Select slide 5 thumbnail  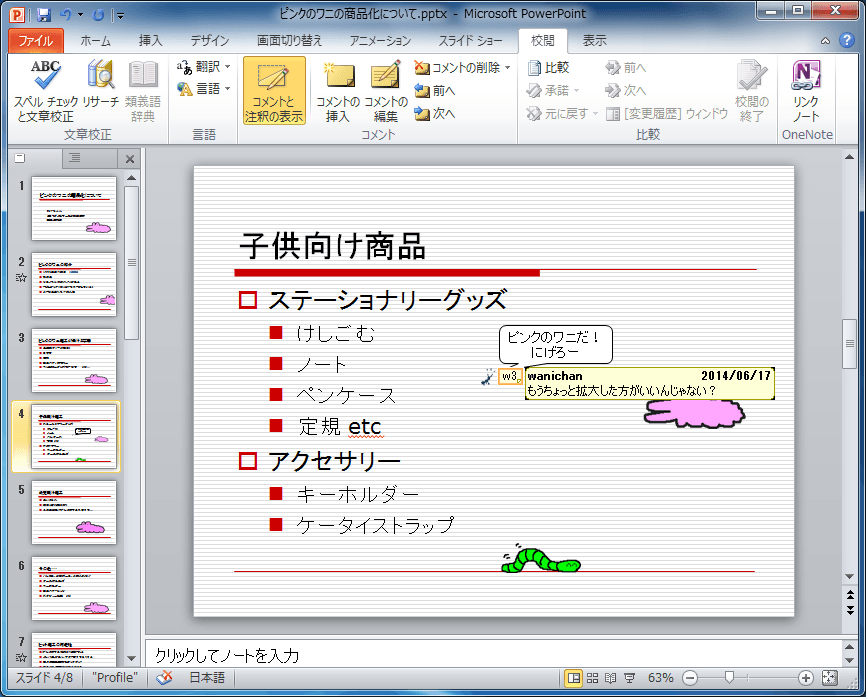click(x=74, y=513)
